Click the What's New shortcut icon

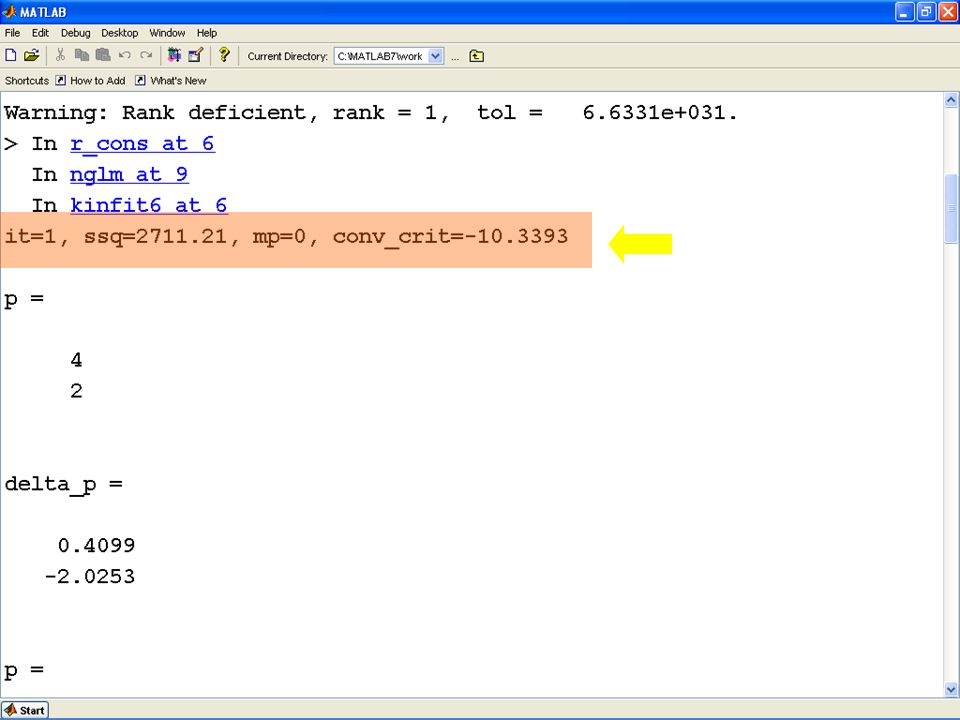click(x=140, y=80)
